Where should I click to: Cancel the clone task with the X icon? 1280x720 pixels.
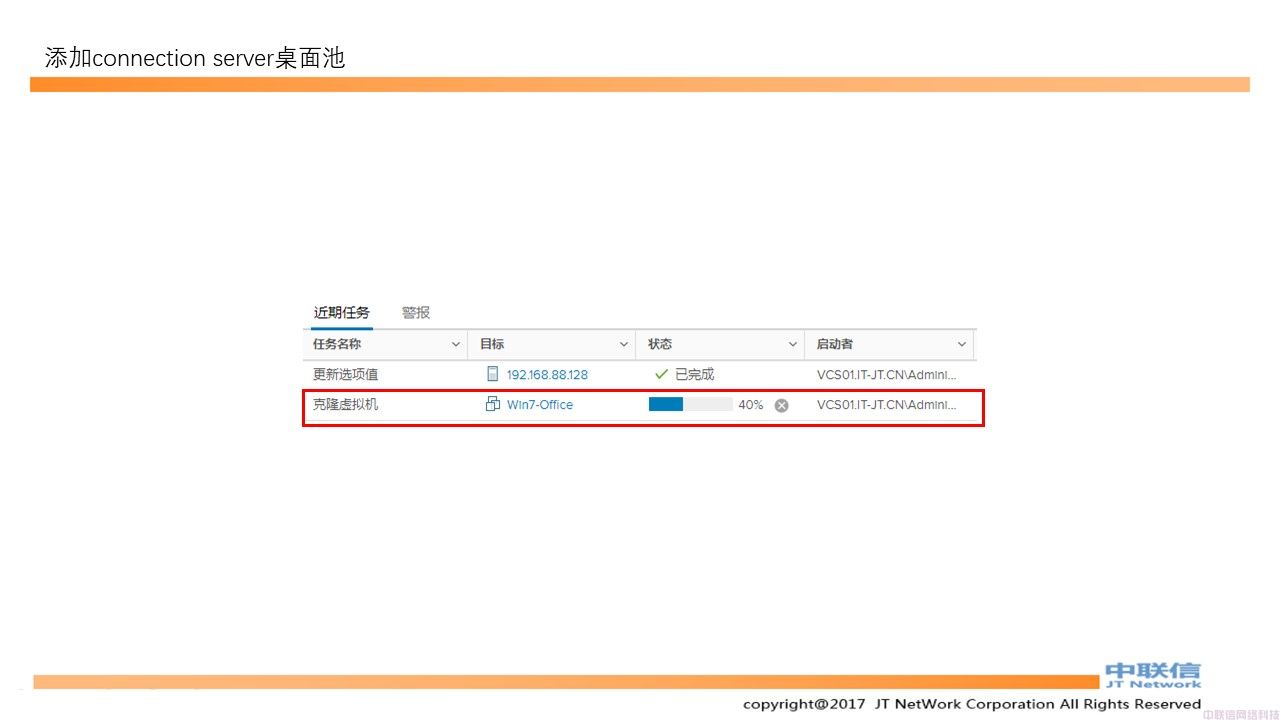pyautogui.click(x=782, y=405)
